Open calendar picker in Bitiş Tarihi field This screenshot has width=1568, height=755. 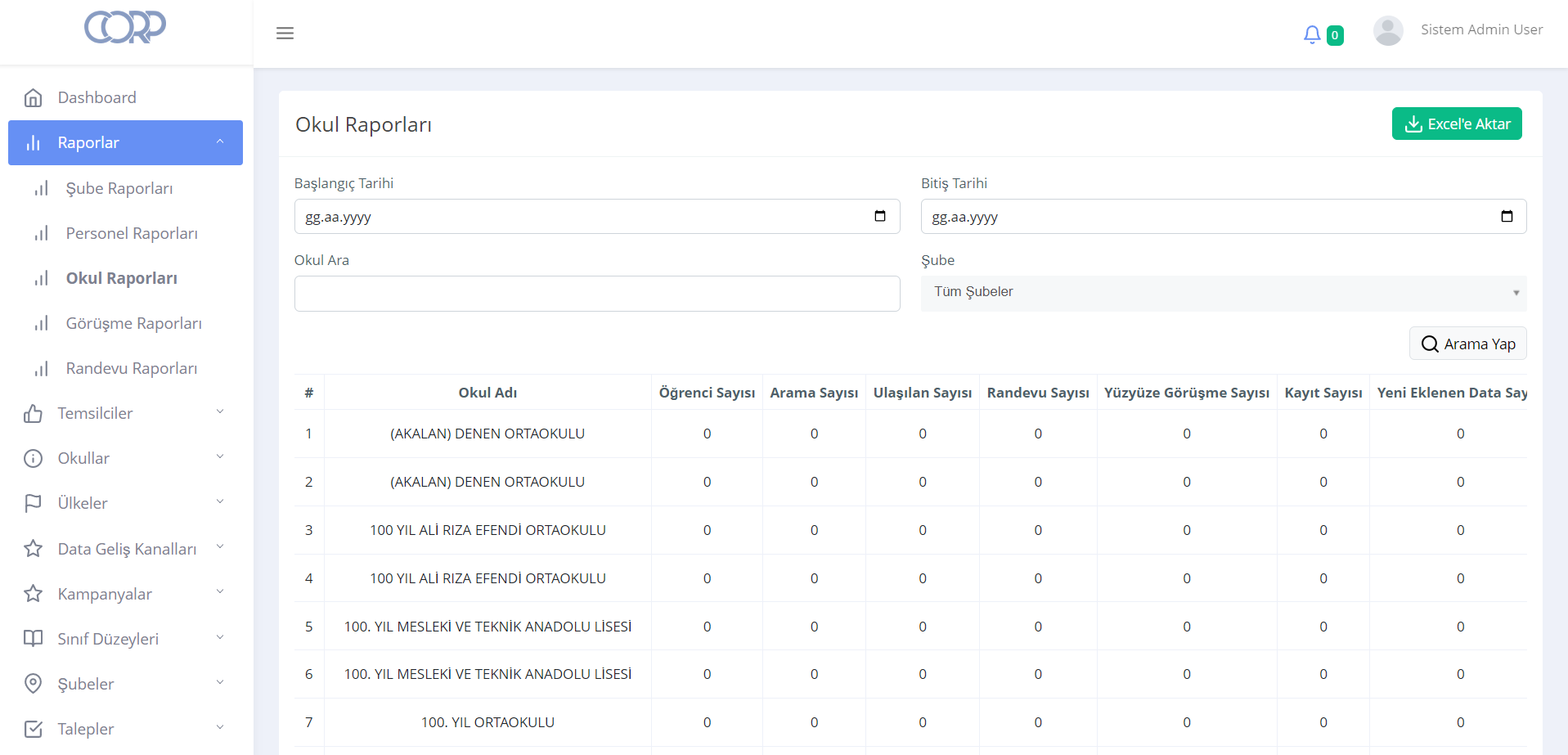tap(1507, 217)
